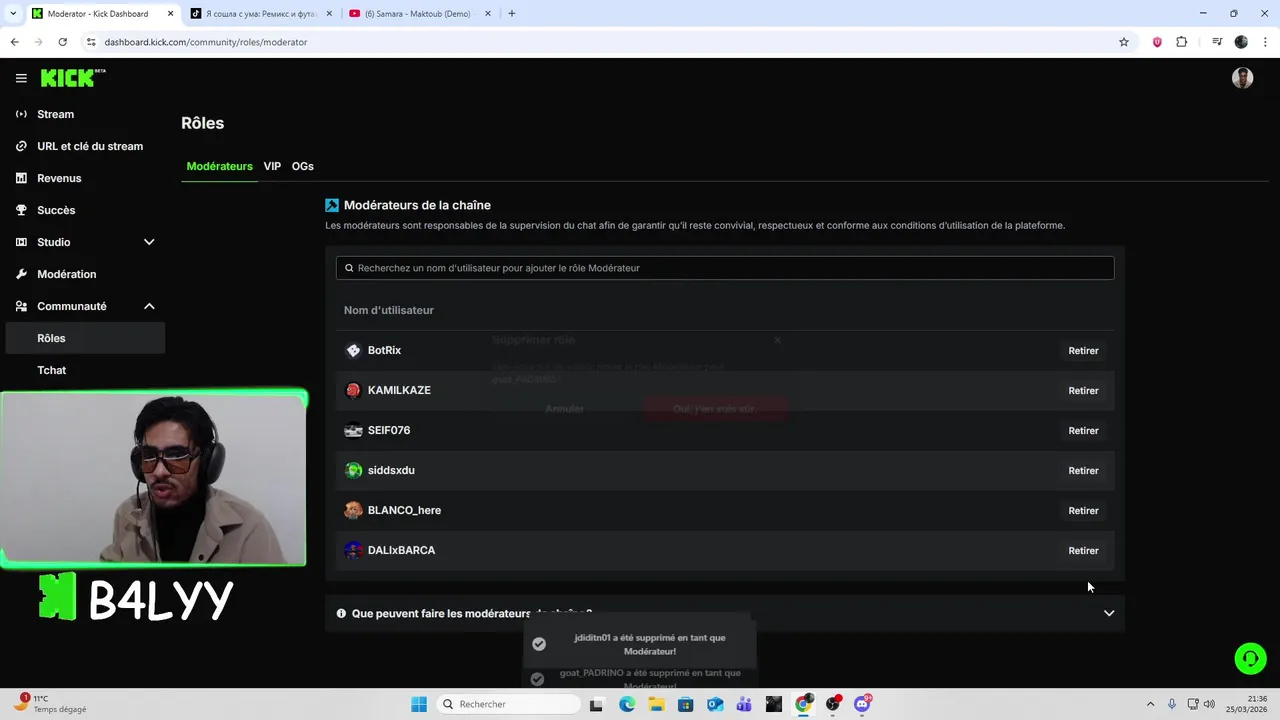Click the taskbar Rechercher search box

(508, 704)
